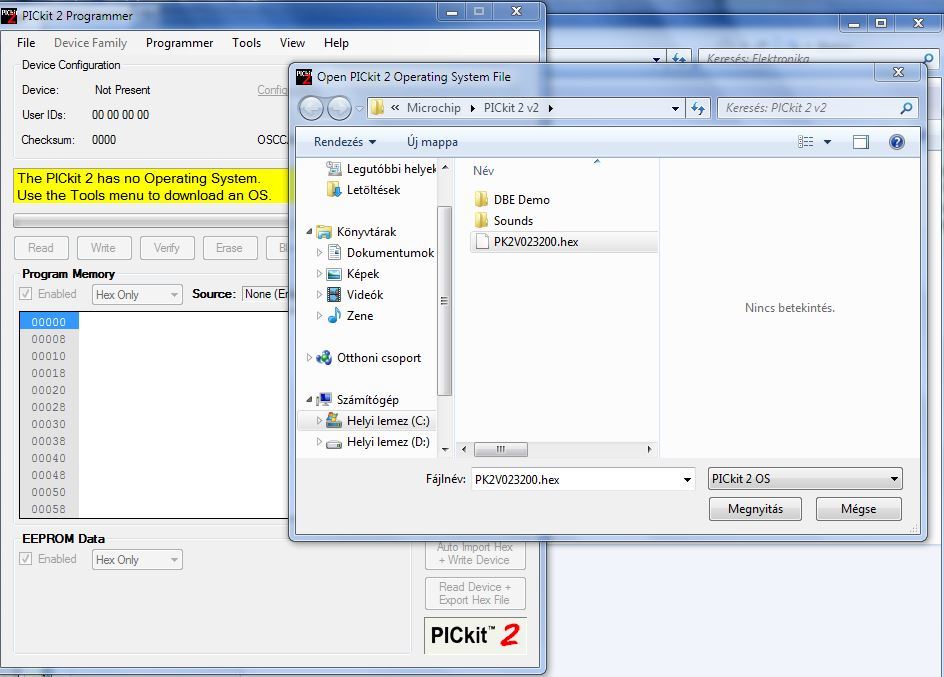The image size is (944, 677).
Task: Click the PICkit 2 Programmer title bar icon
Action: click(x=9, y=16)
